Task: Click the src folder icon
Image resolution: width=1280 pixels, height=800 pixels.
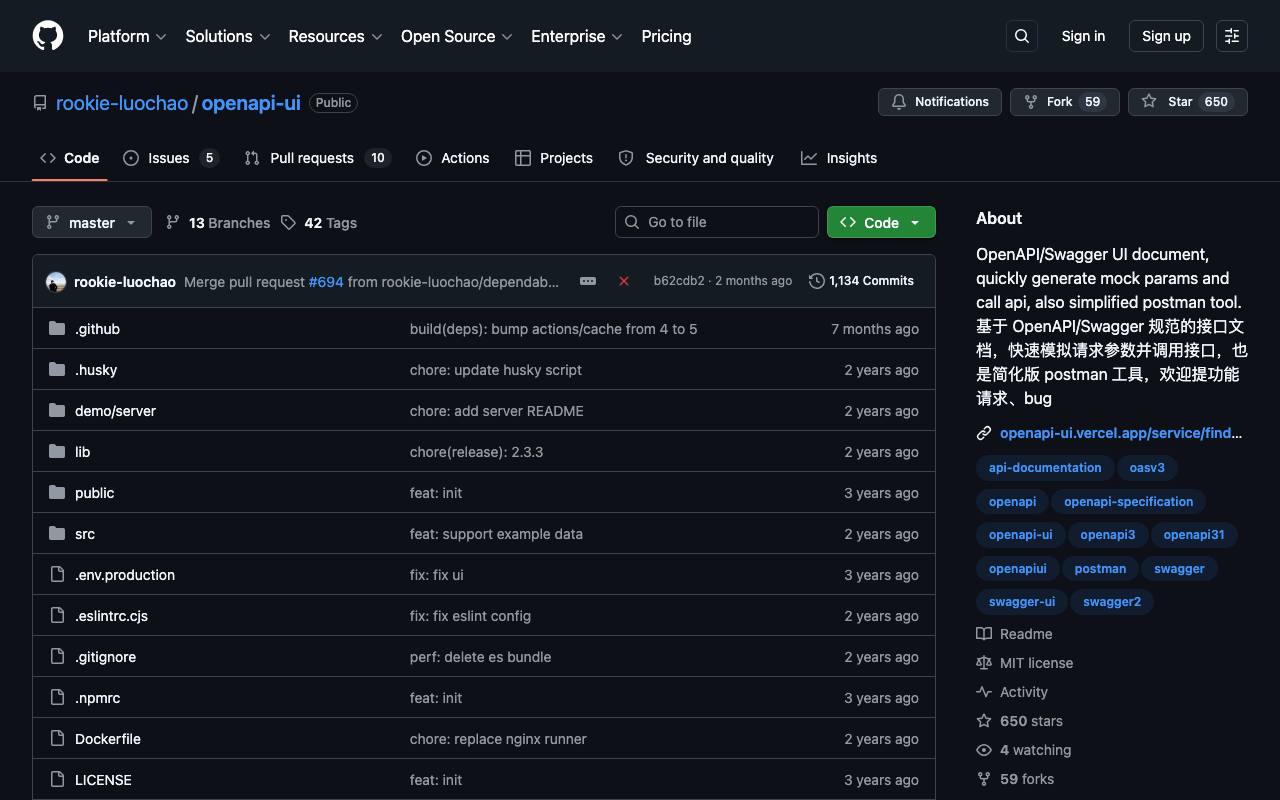Action: pyautogui.click(x=57, y=534)
